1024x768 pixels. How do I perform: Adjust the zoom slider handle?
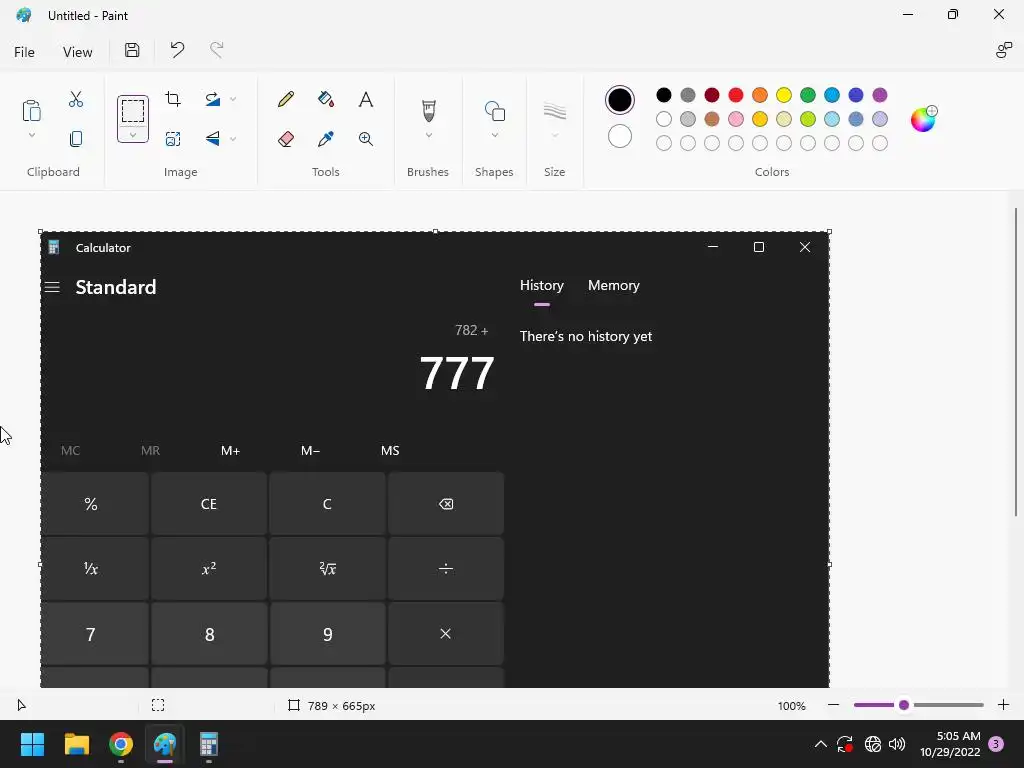point(904,705)
